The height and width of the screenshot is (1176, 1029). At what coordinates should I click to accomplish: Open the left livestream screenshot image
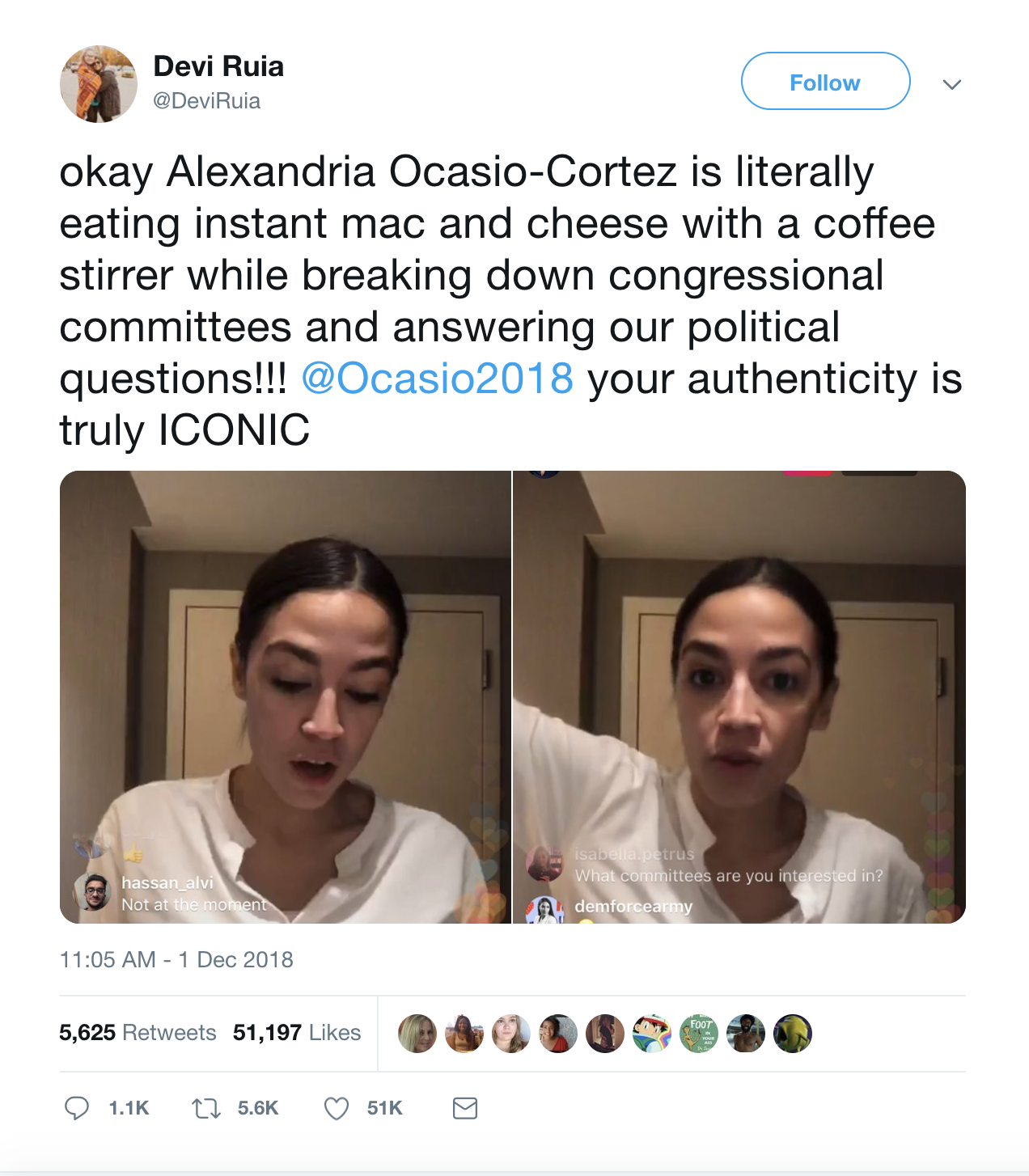tap(286, 697)
